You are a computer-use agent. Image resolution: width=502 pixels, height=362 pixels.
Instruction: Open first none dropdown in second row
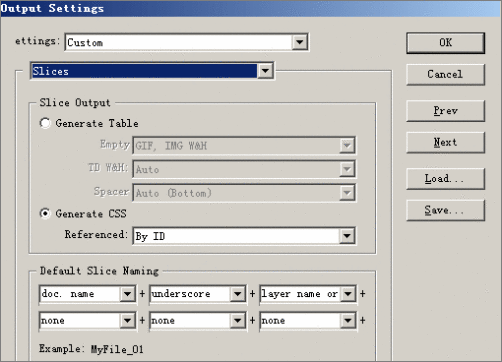[87, 321]
